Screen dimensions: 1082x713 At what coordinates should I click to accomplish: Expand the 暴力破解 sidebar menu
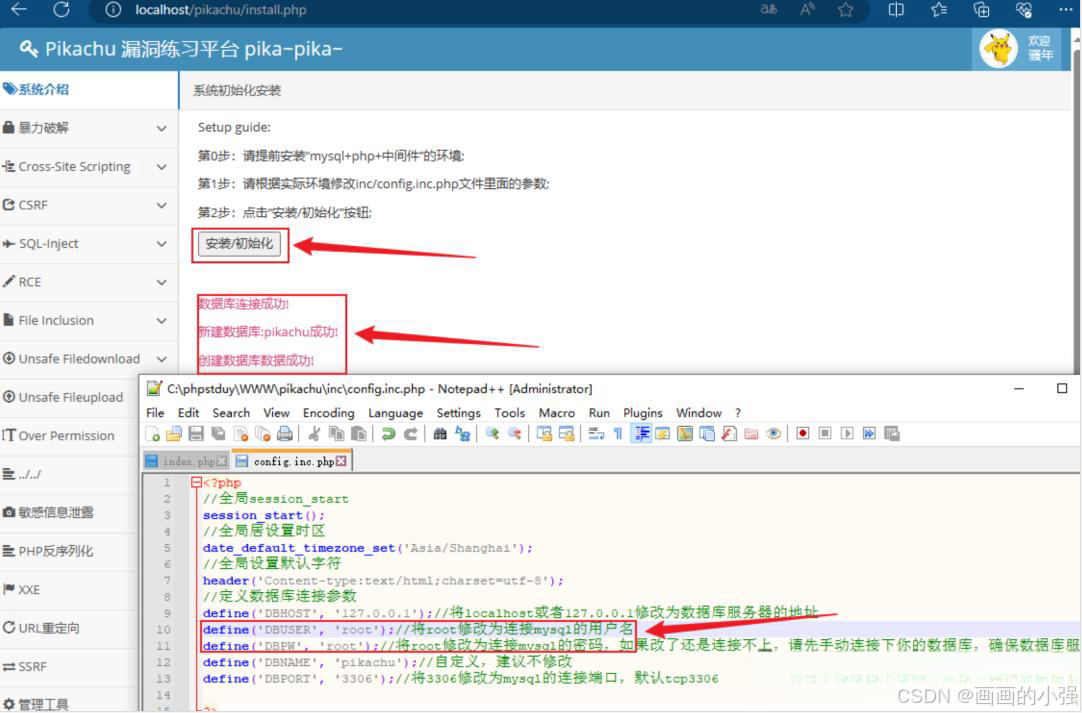click(89, 128)
